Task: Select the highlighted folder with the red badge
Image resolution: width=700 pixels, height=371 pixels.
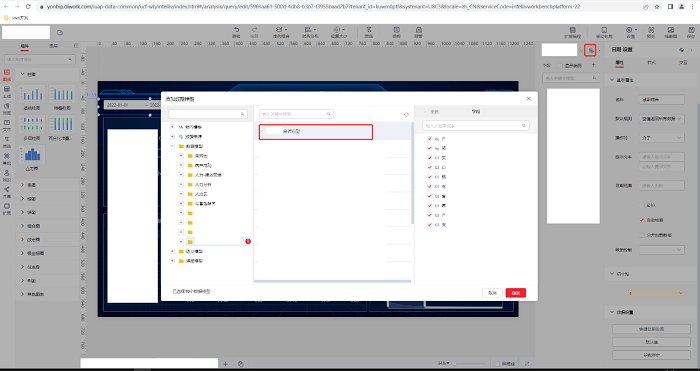Action: [x=218, y=242]
